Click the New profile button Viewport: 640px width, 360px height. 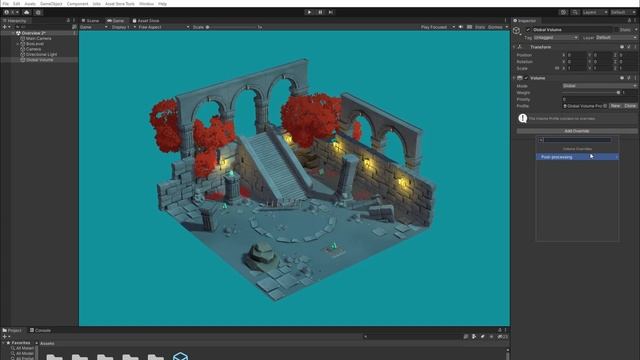tap(615, 106)
